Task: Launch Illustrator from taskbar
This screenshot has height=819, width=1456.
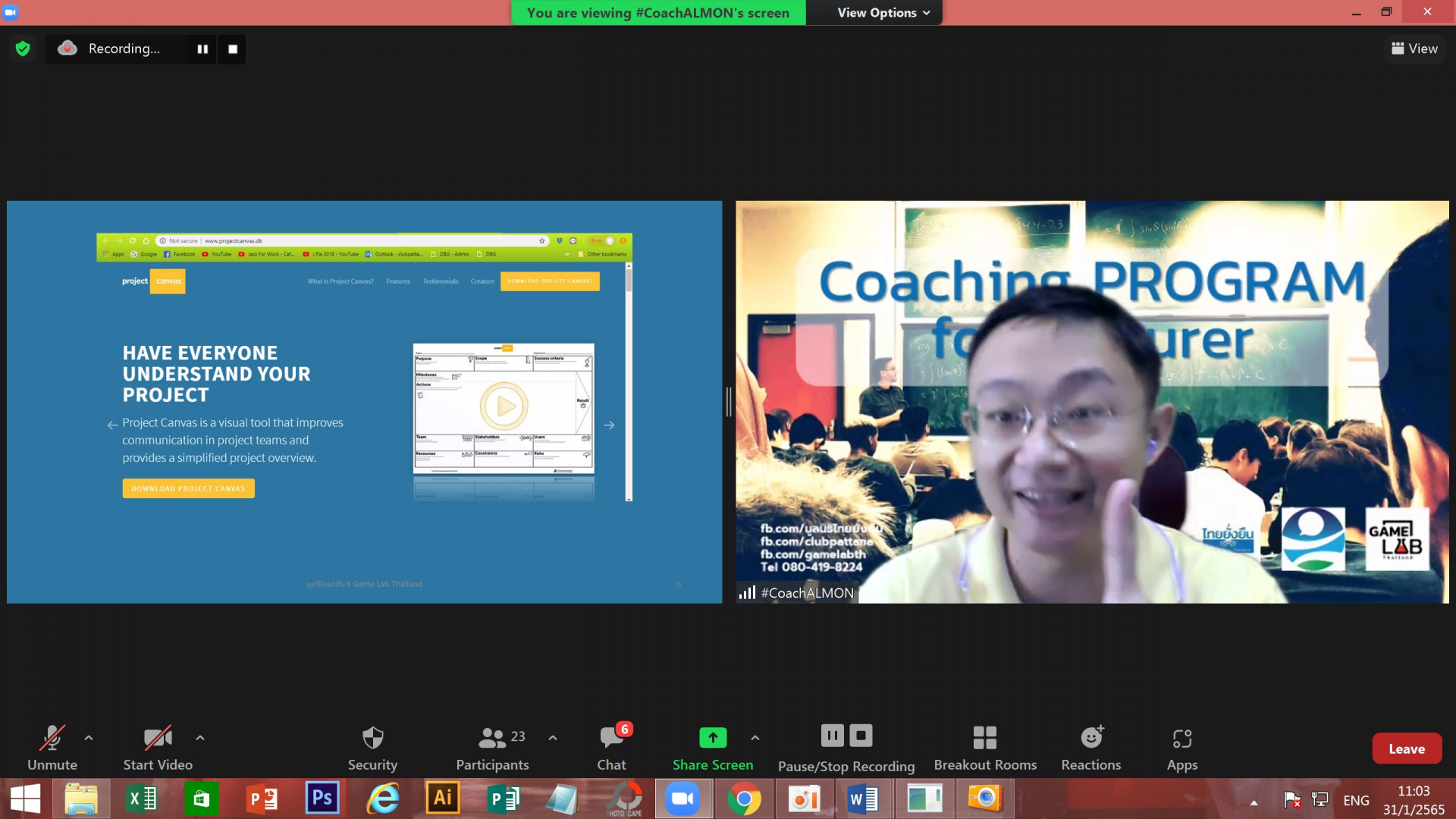Action: tap(443, 799)
